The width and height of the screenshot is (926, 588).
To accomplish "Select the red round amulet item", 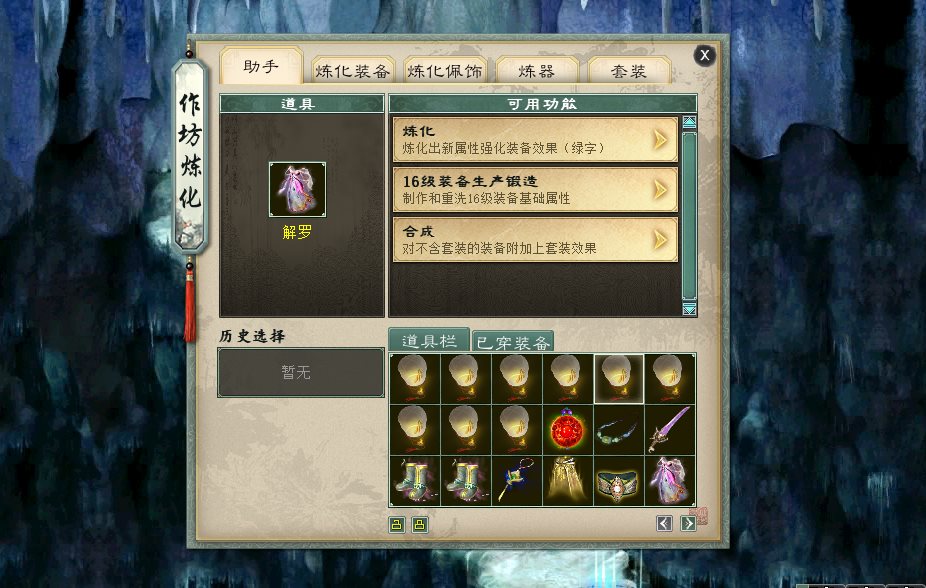I will 568,430.
